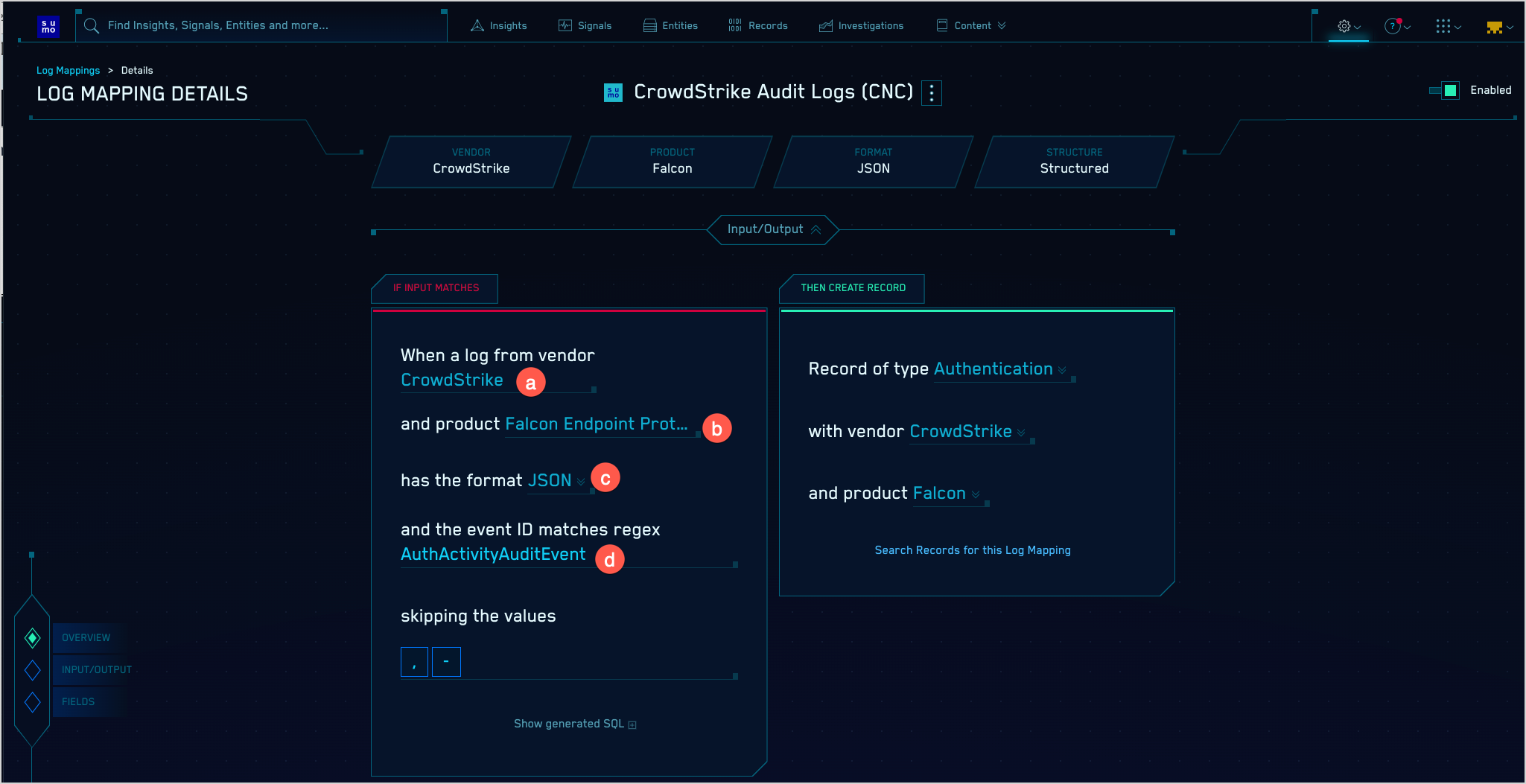Open Records via the binary icon

(x=734, y=25)
